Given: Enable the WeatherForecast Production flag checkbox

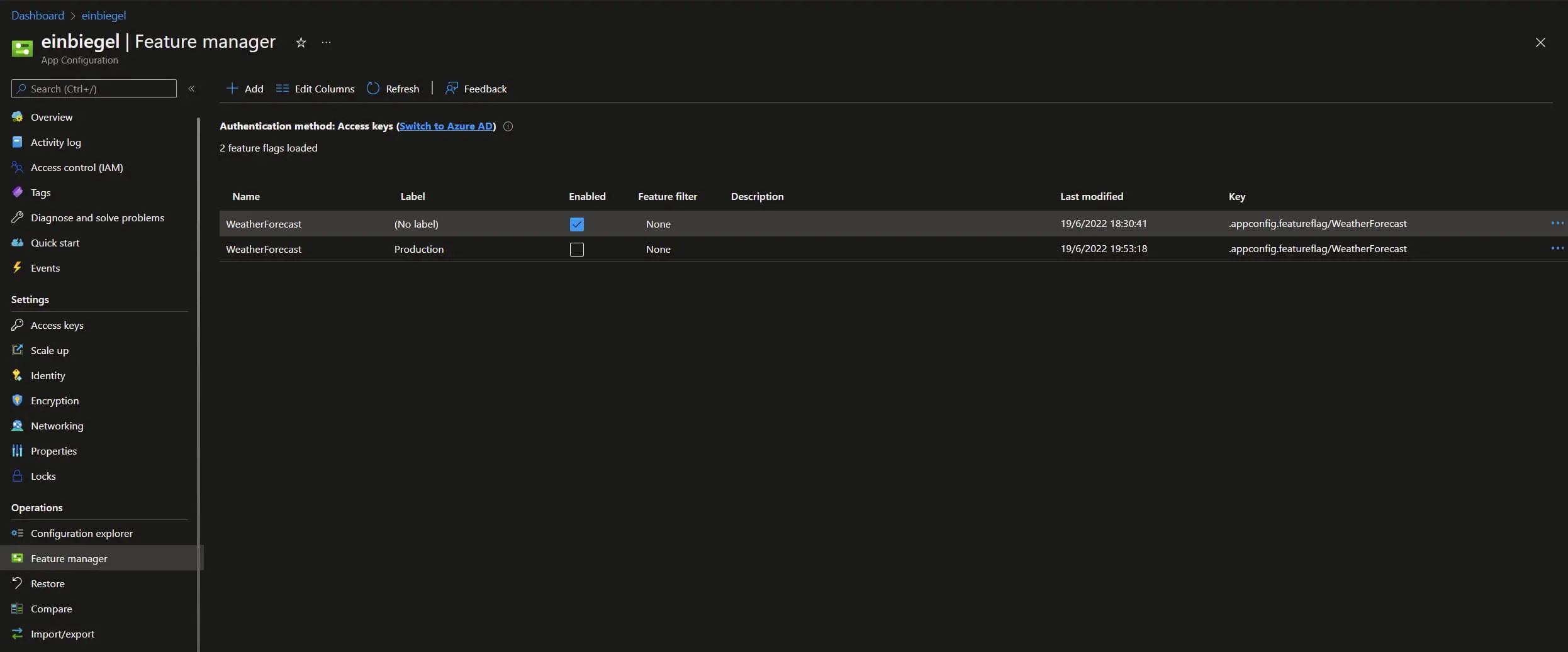Looking at the screenshot, I should [576, 249].
